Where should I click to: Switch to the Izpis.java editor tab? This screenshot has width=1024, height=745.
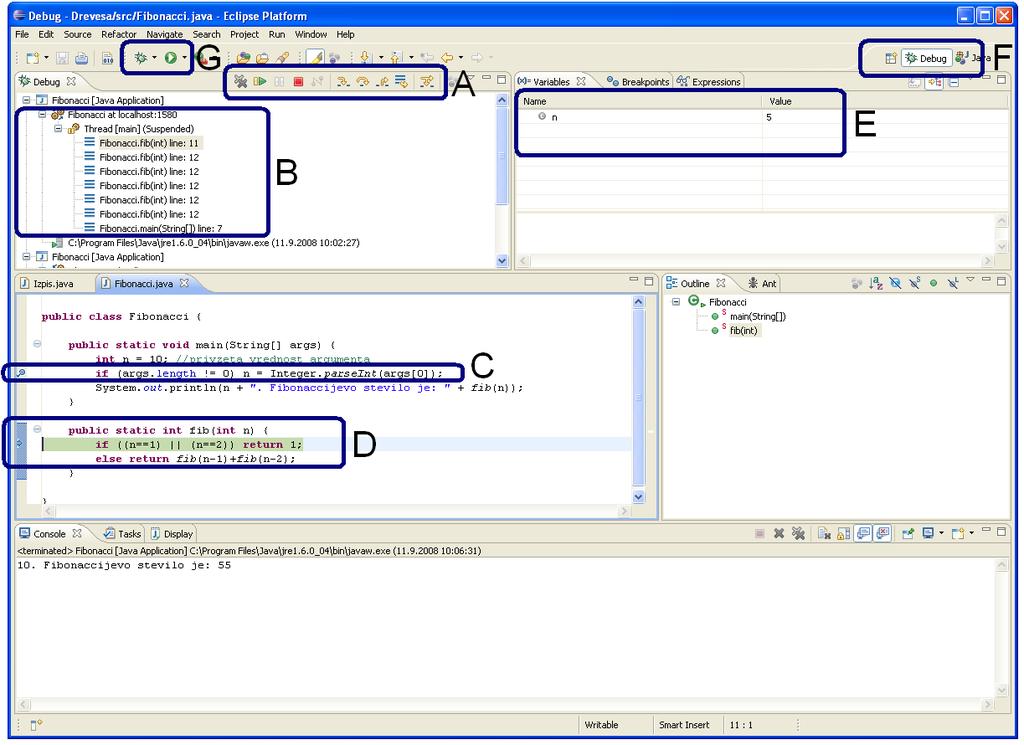click(x=47, y=283)
